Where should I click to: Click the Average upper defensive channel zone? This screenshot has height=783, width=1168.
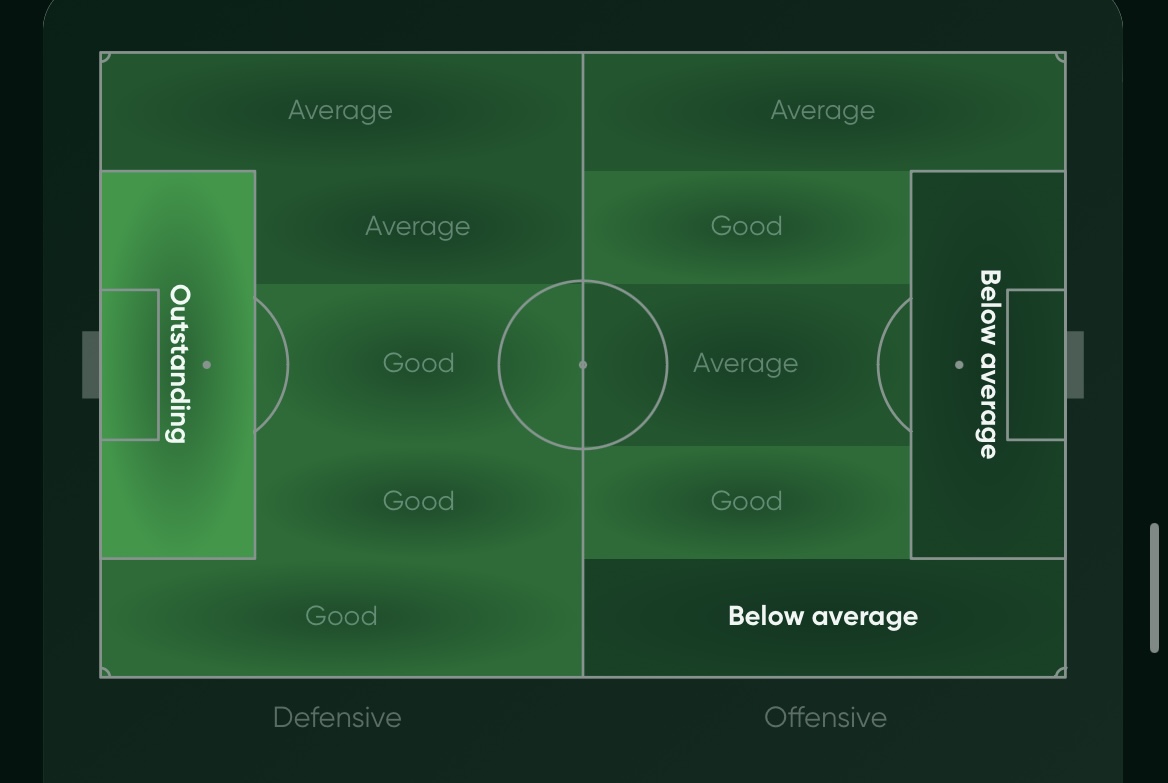click(x=417, y=226)
